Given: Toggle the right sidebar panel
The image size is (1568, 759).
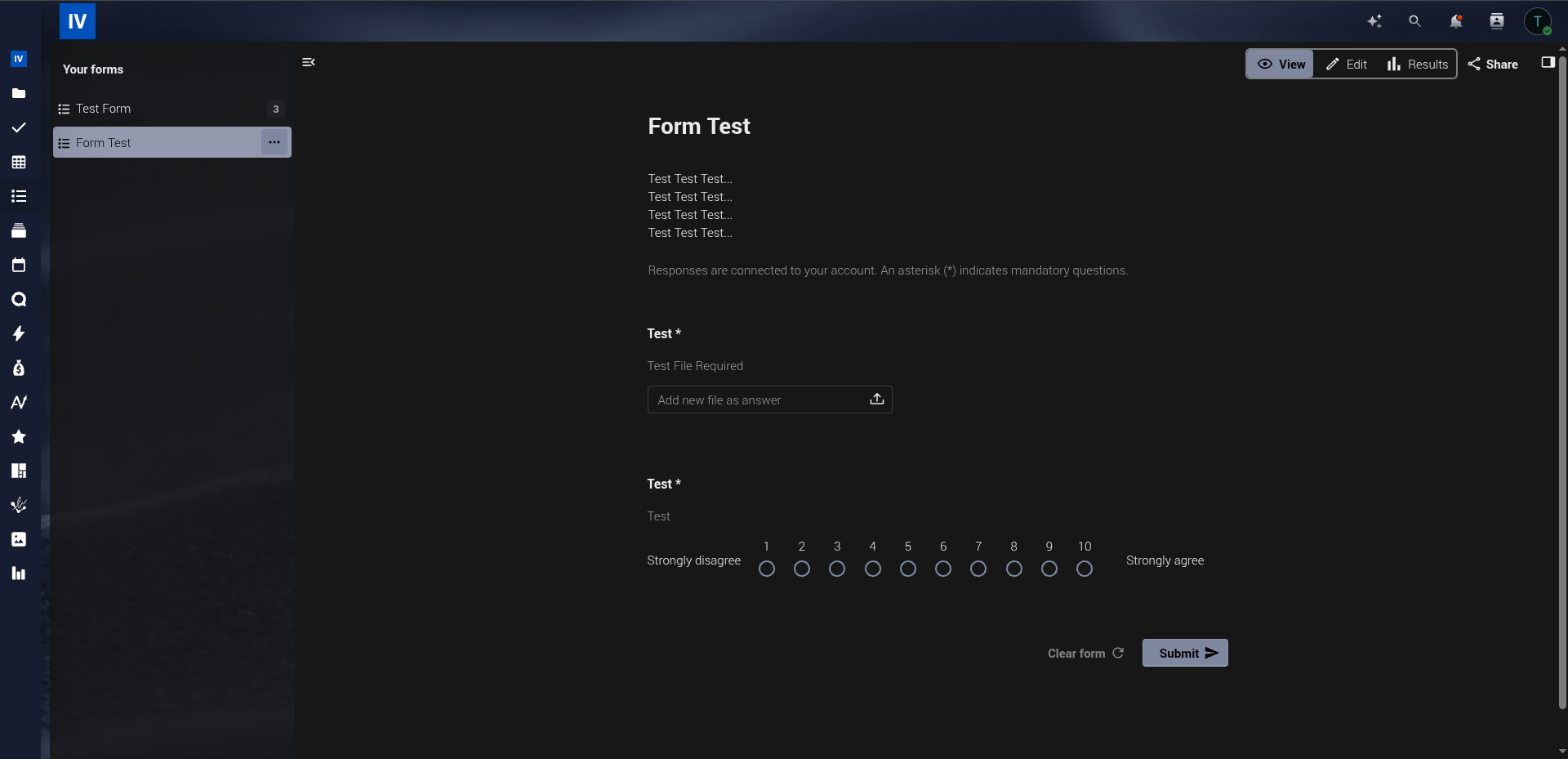Looking at the screenshot, I should coord(1547,63).
